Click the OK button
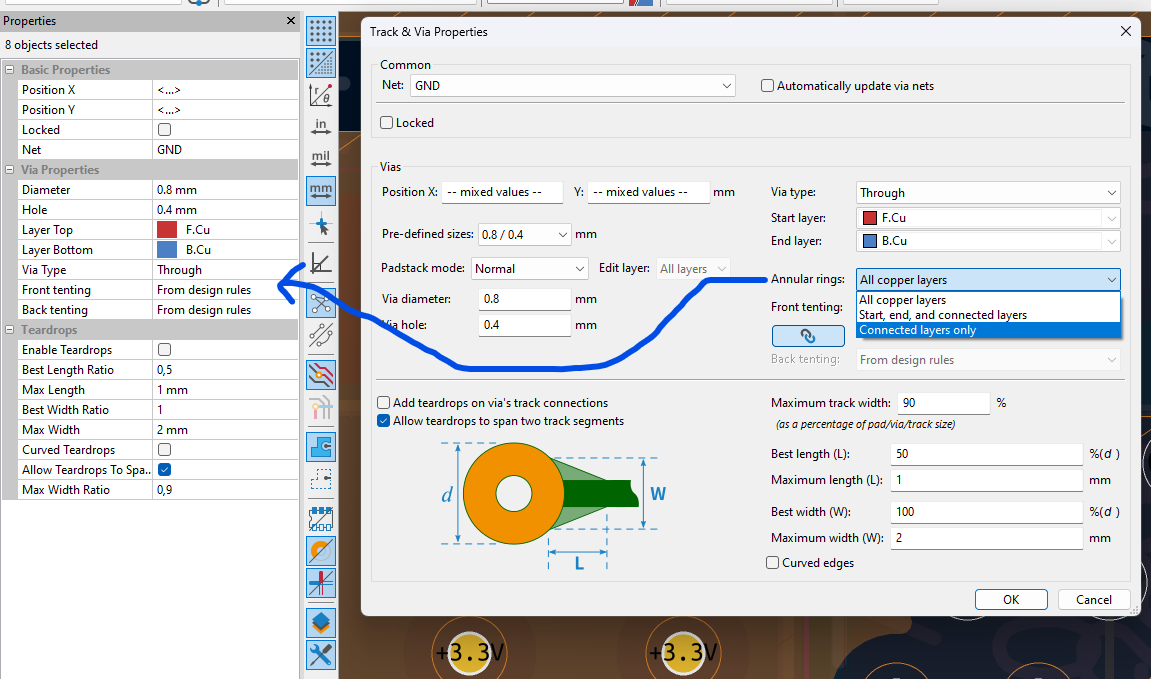Image resolution: width=1151 pixels, height=679 pixels. (1011, 600)
